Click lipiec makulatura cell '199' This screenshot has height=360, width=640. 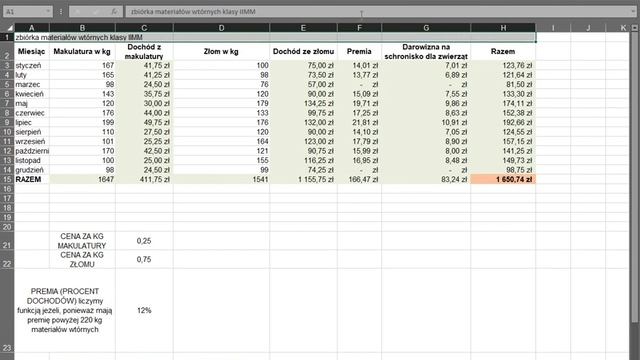[82, 122]
